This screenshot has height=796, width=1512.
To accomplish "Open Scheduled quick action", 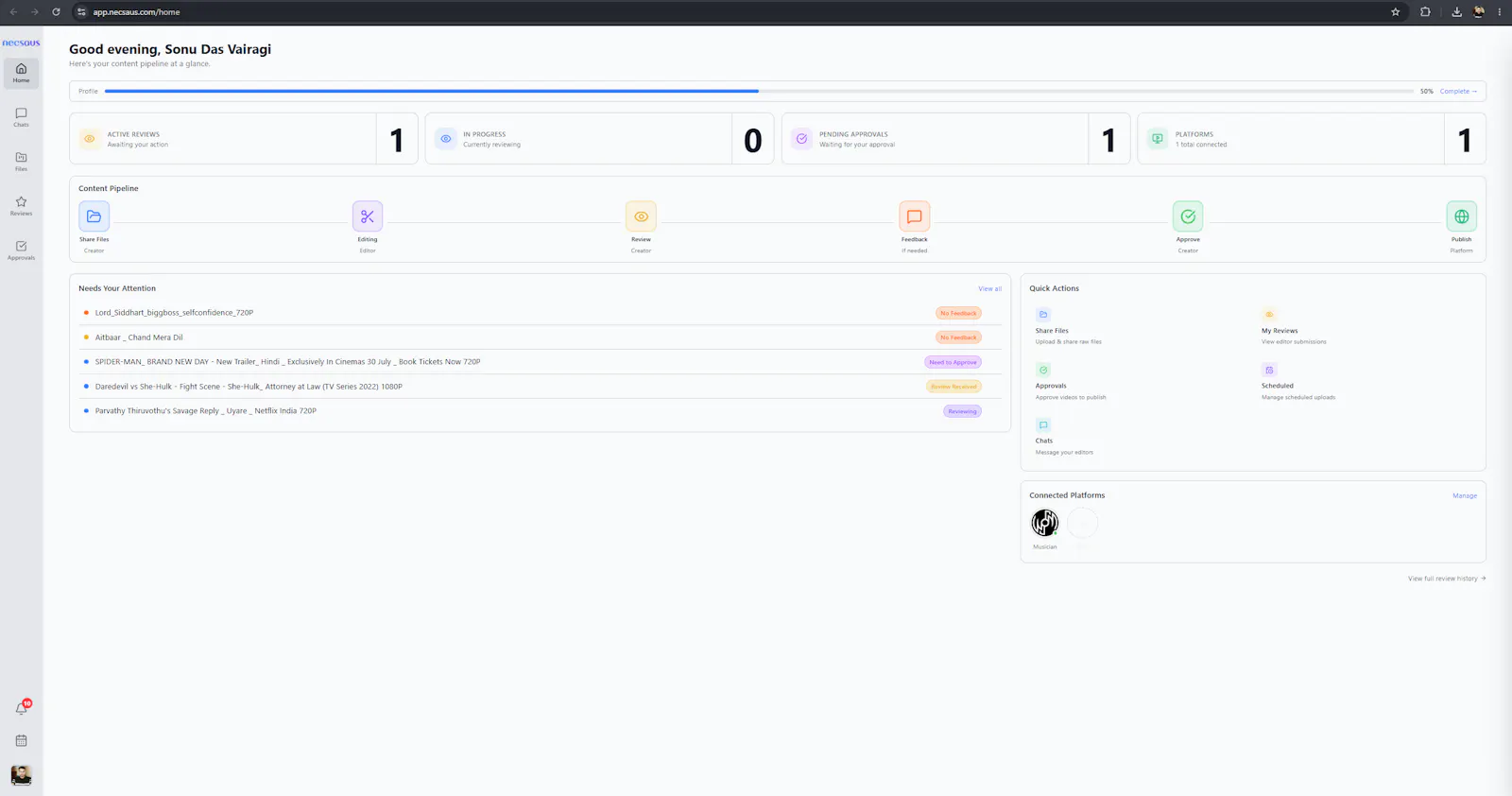I will pyautogui.click(x=1298, y=382).
